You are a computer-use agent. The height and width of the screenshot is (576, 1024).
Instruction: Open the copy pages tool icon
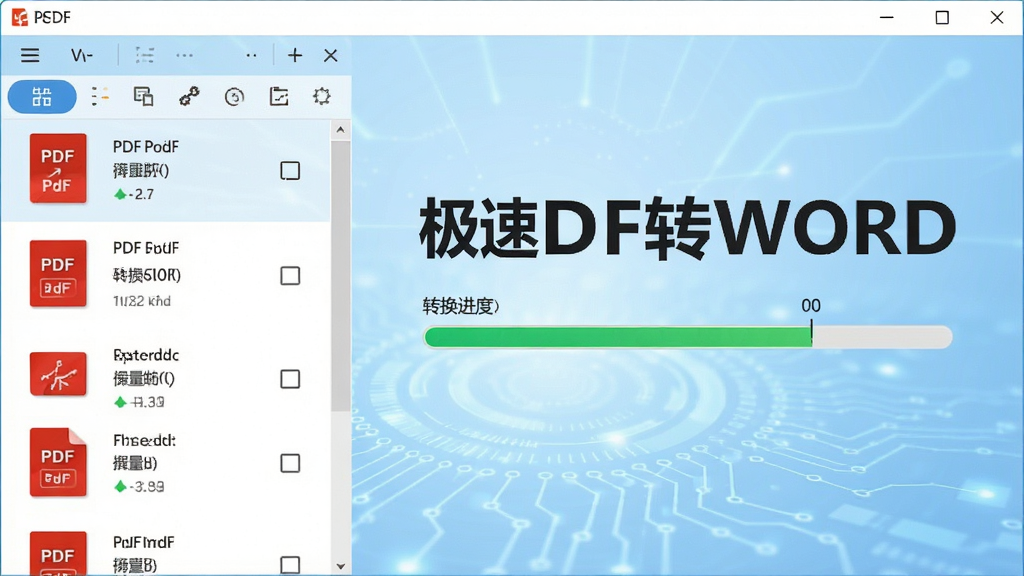(x=144, y=97)
